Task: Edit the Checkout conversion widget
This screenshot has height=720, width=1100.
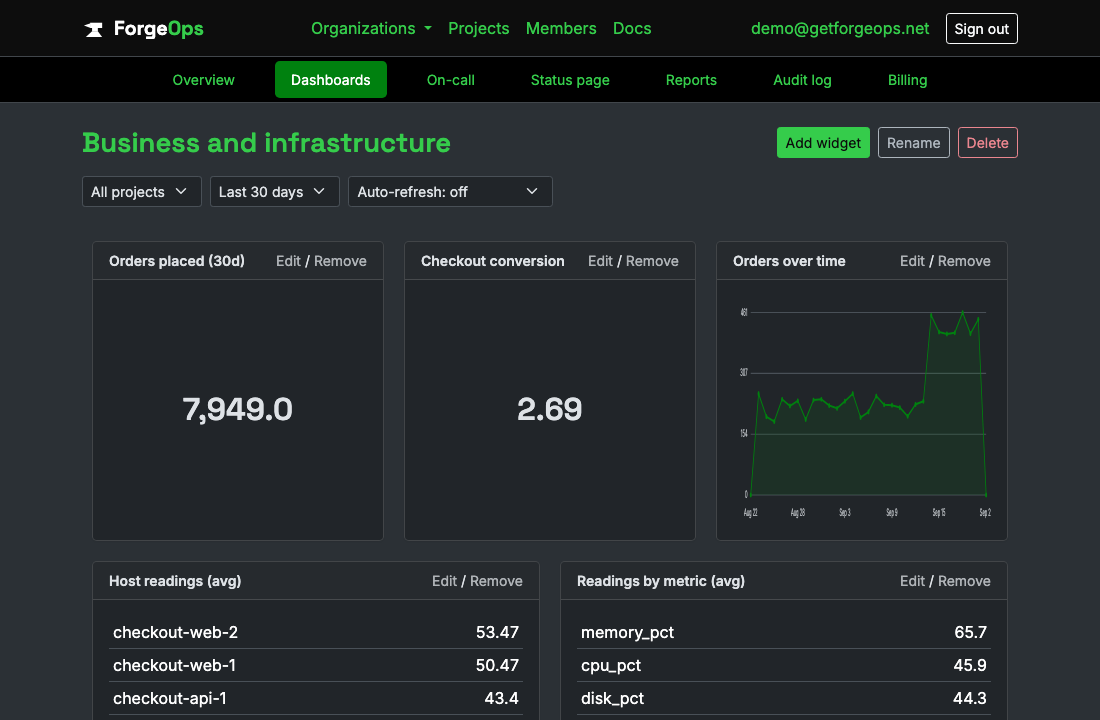Action: (601, 261)
